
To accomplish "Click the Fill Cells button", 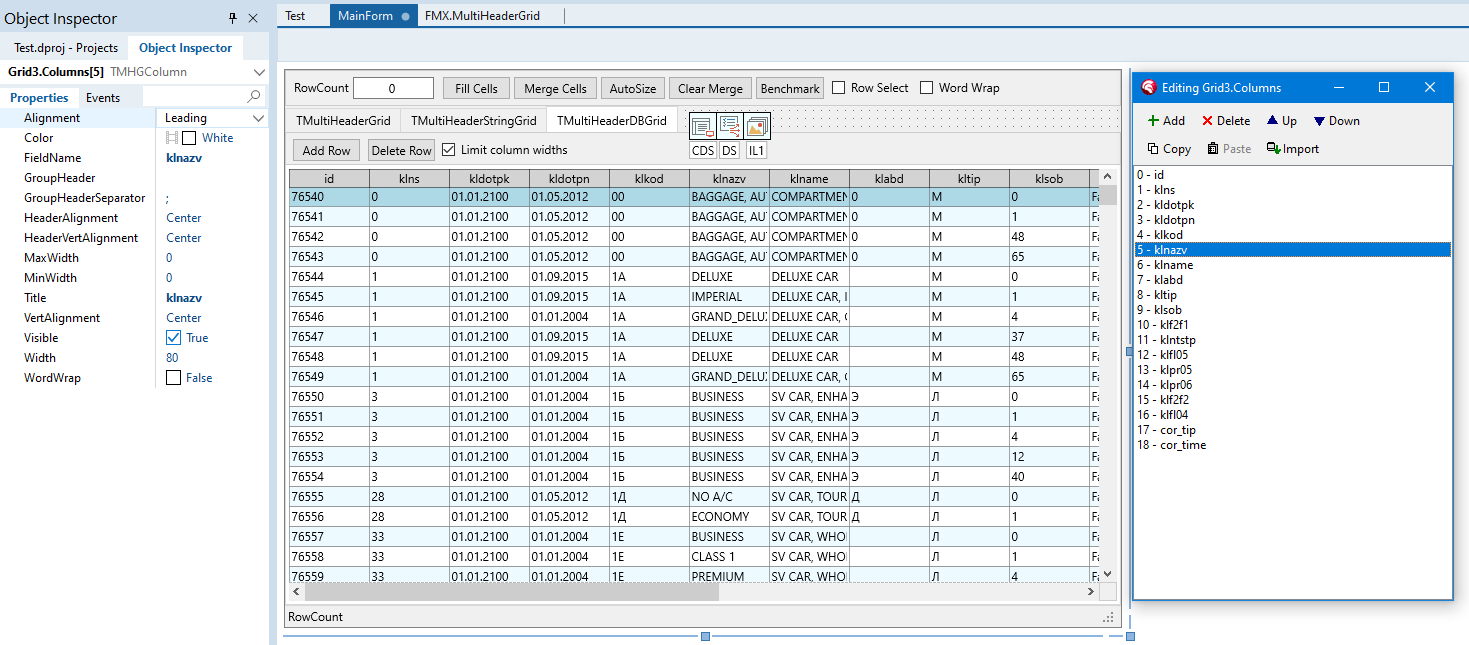I will tap(476, 89).
